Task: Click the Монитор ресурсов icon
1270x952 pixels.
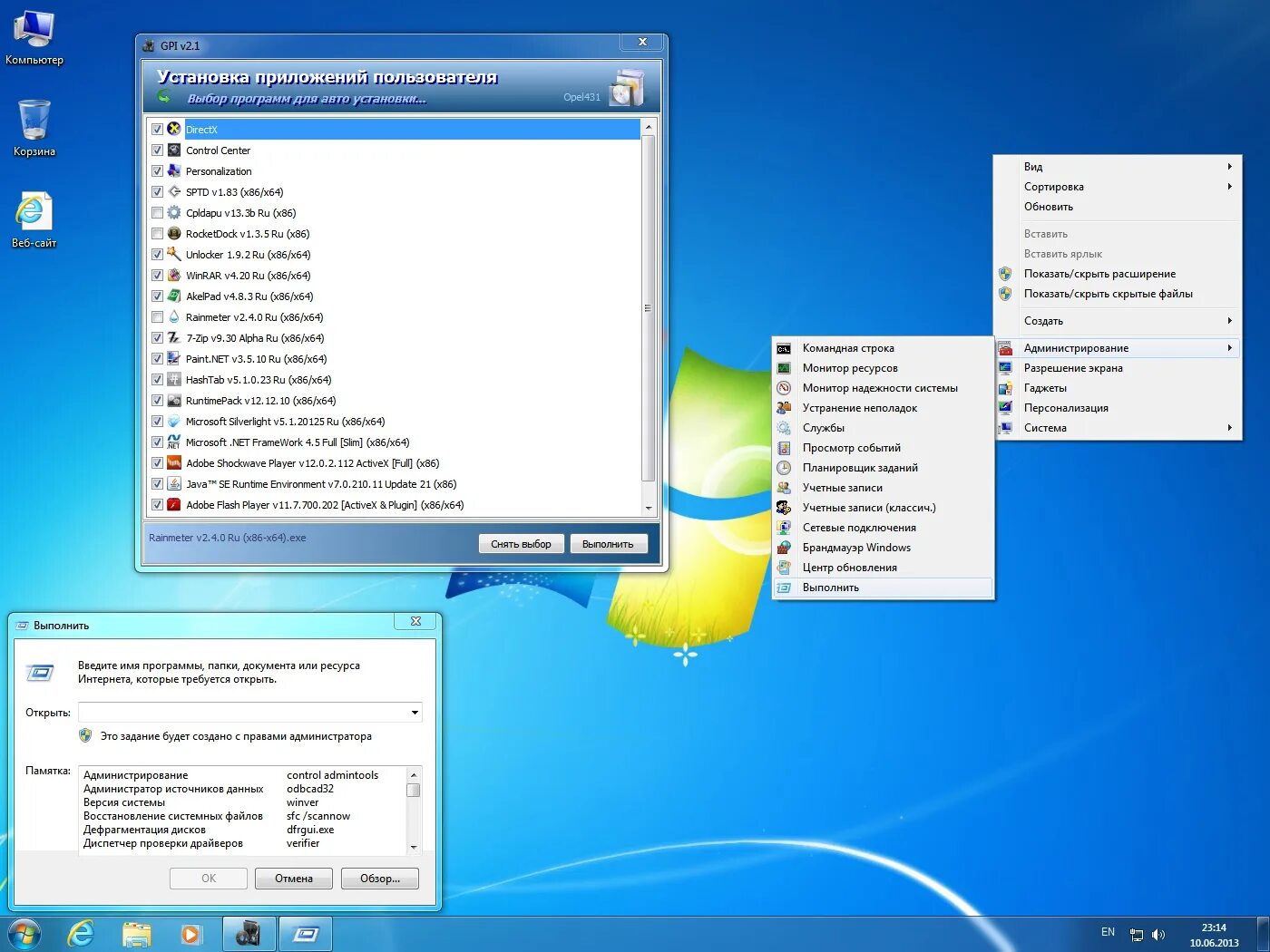Action: coord(784,368)
